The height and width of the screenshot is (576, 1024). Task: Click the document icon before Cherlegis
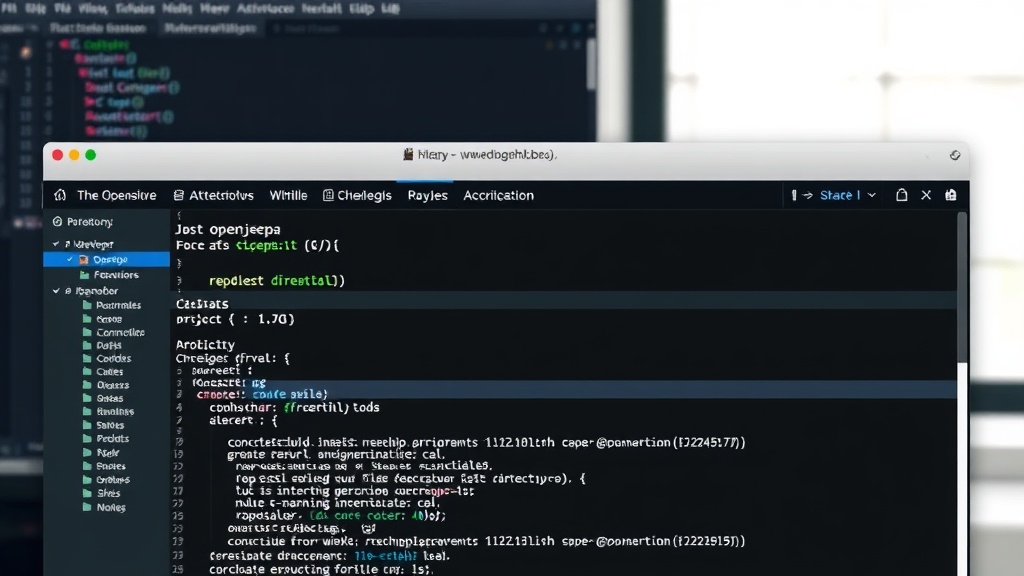coord(328,195)
